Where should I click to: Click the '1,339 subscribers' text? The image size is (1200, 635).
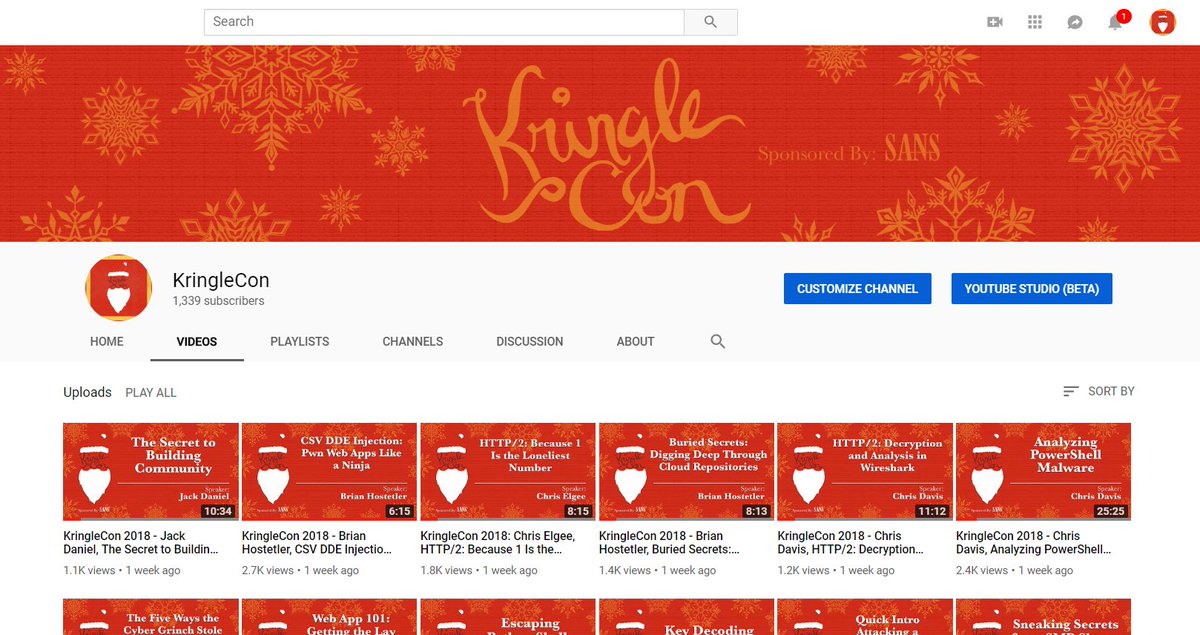pos(218,300)
